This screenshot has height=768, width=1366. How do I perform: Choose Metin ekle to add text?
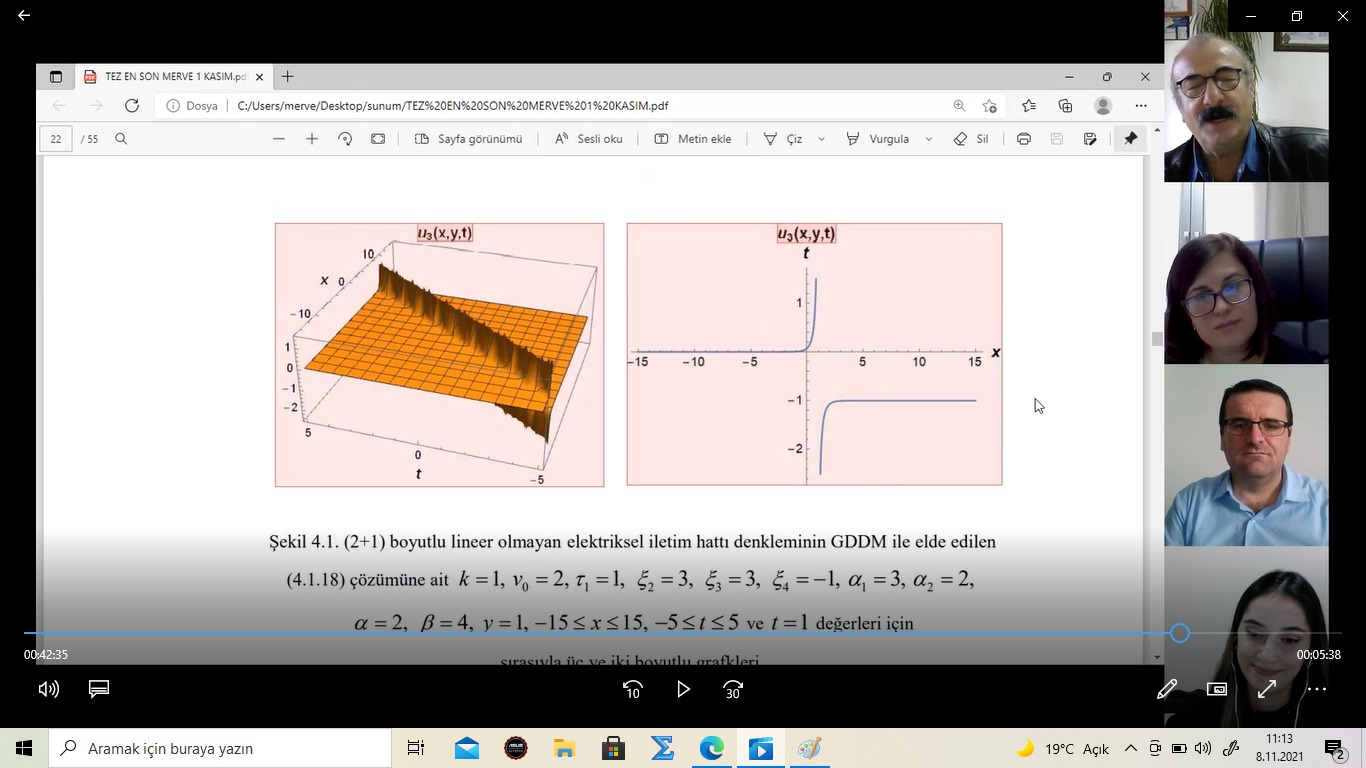pos(693,139)
